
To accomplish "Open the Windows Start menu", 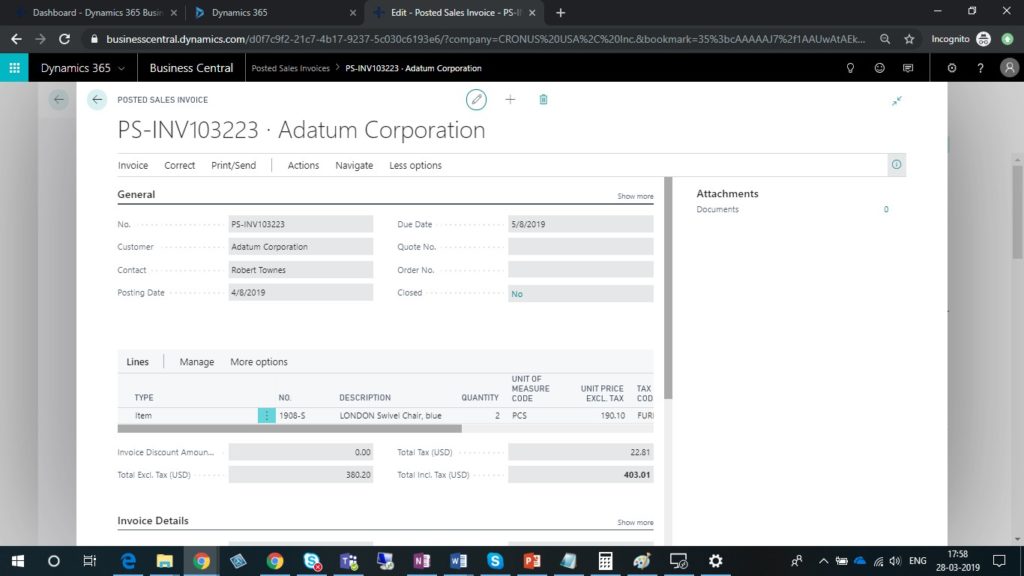I will (18, 561).
